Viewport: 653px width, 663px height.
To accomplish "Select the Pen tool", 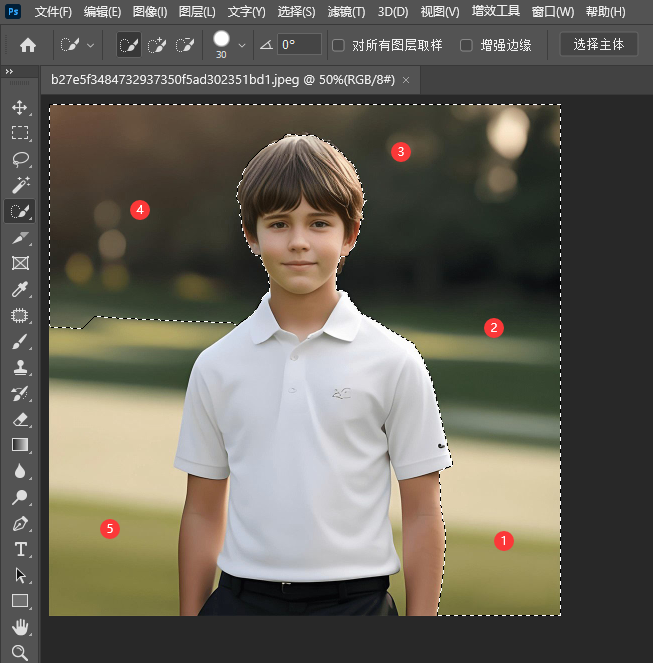I will 20,523.
